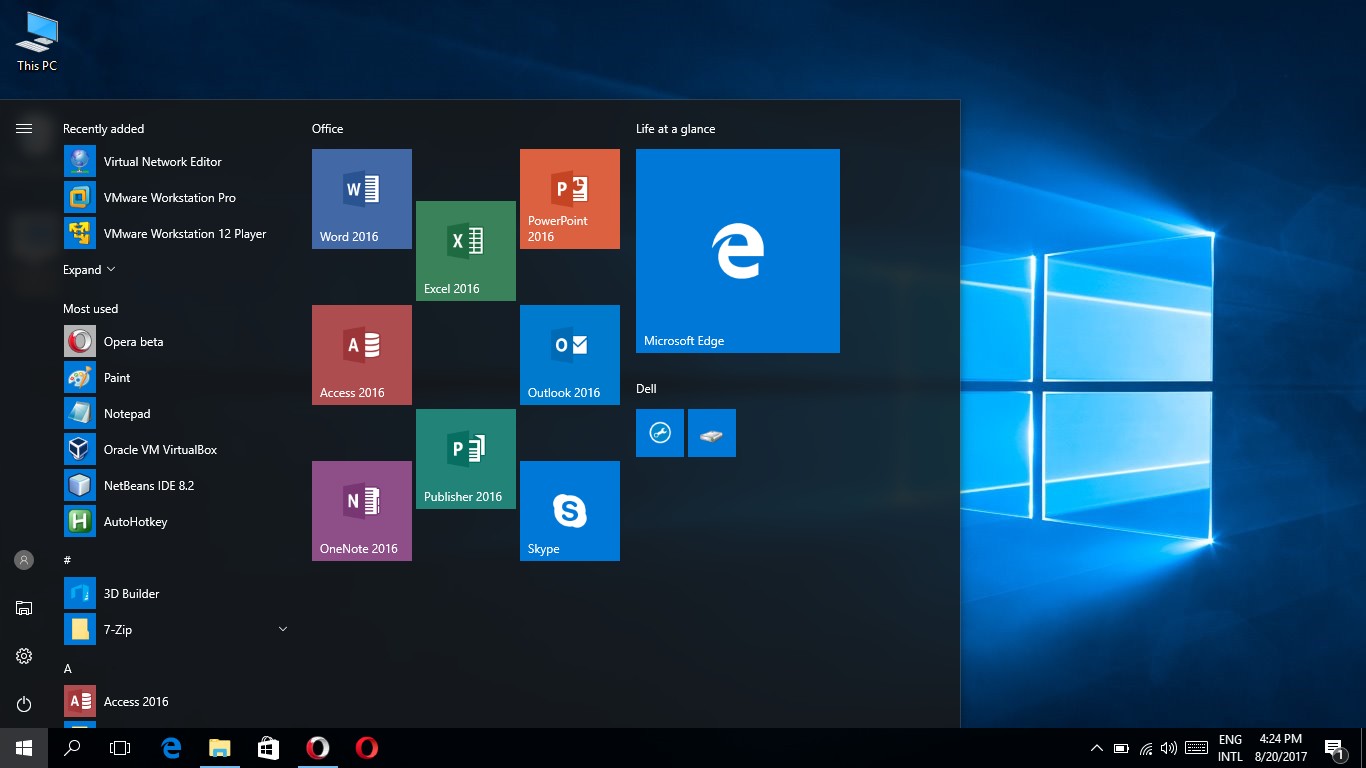Launch Excel 2016 from its tile

tap(465, 250)
